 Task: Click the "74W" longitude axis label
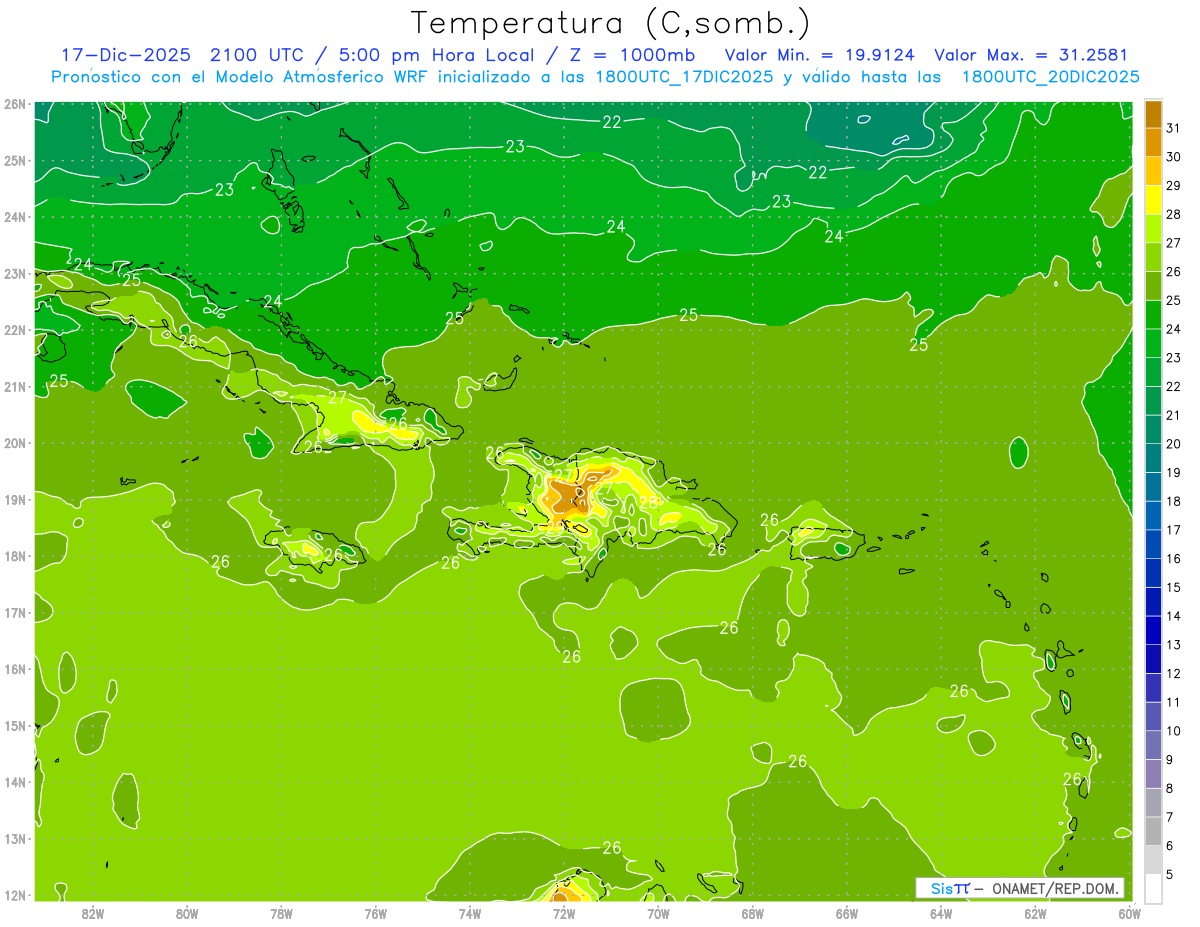(x=470, y=913)
